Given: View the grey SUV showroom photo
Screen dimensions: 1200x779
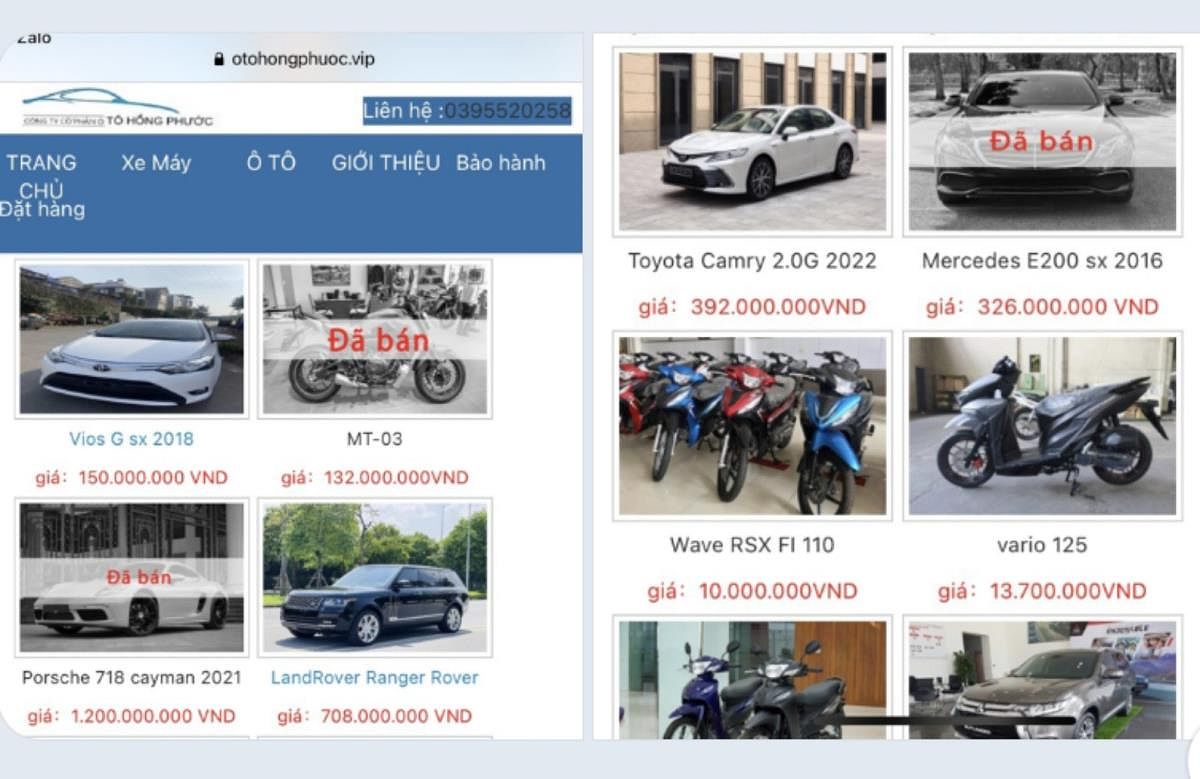Looking at the screenshot, I should pyautogui.click(x=1042, y=679).
